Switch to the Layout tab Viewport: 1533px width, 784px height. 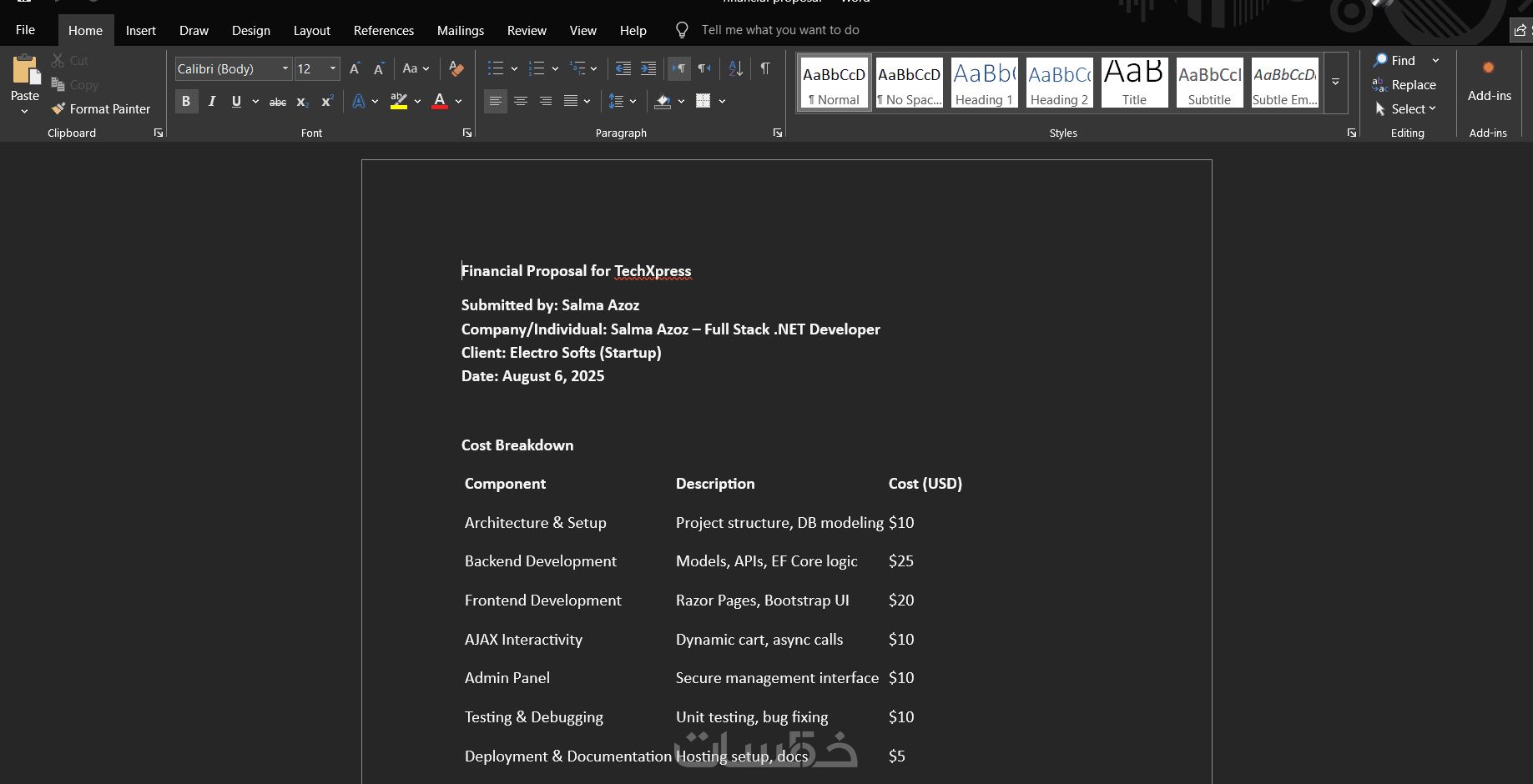click(312, 31)
